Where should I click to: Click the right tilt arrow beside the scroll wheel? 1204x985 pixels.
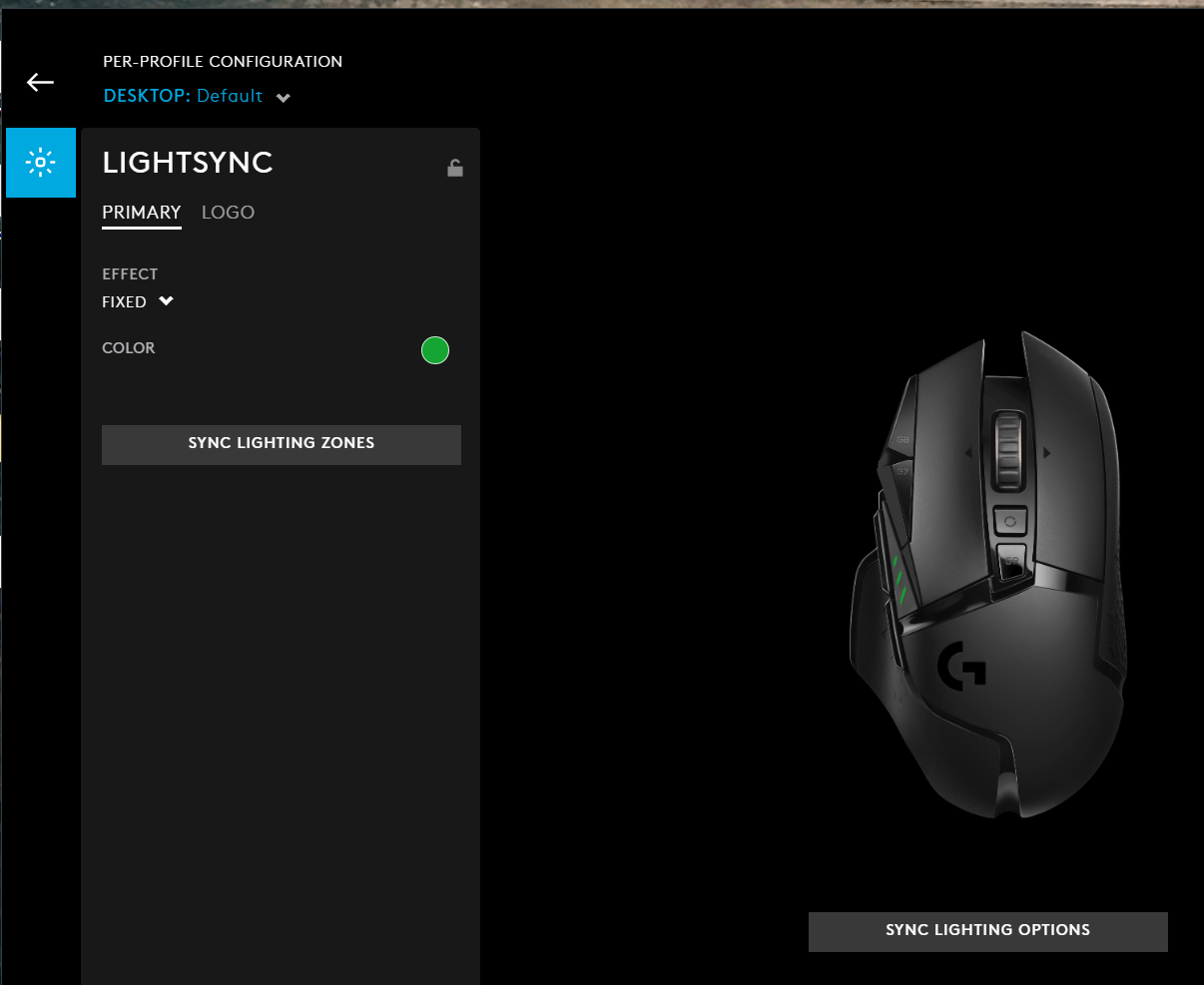click(x=1045, y=452)
